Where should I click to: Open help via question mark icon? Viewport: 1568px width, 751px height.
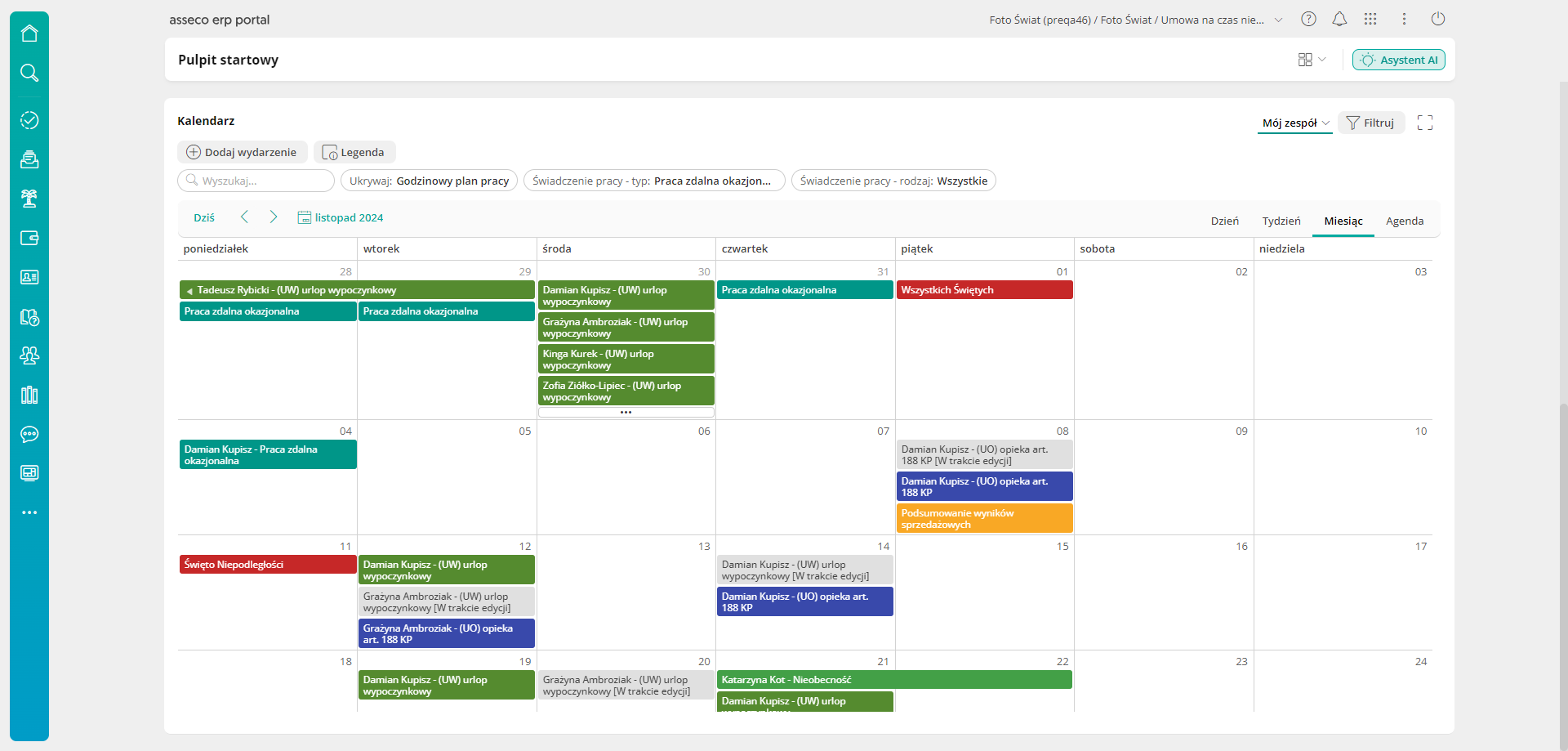point(1308,19)
